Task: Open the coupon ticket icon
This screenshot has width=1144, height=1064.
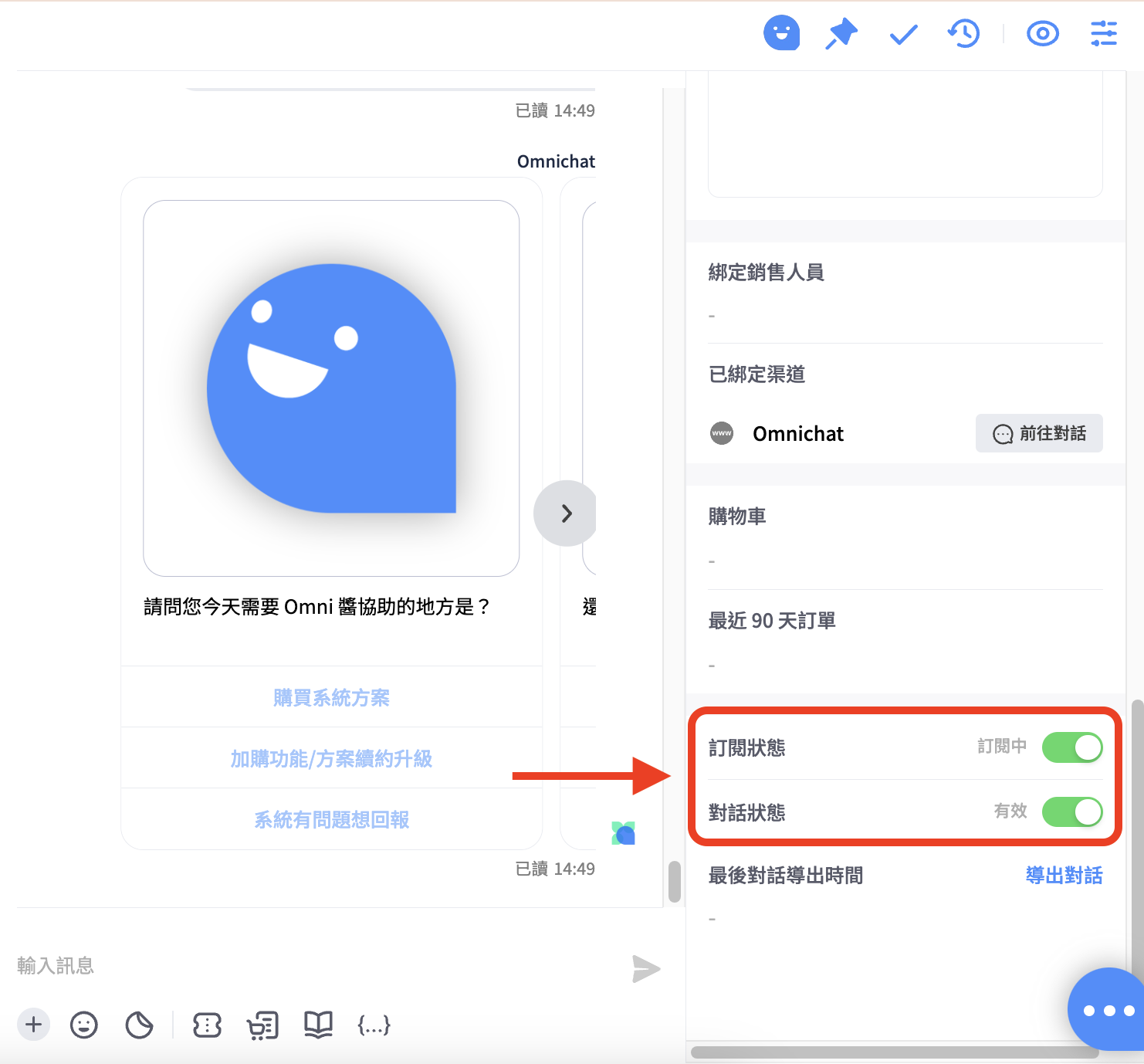Action: (x=207, y=1025)
